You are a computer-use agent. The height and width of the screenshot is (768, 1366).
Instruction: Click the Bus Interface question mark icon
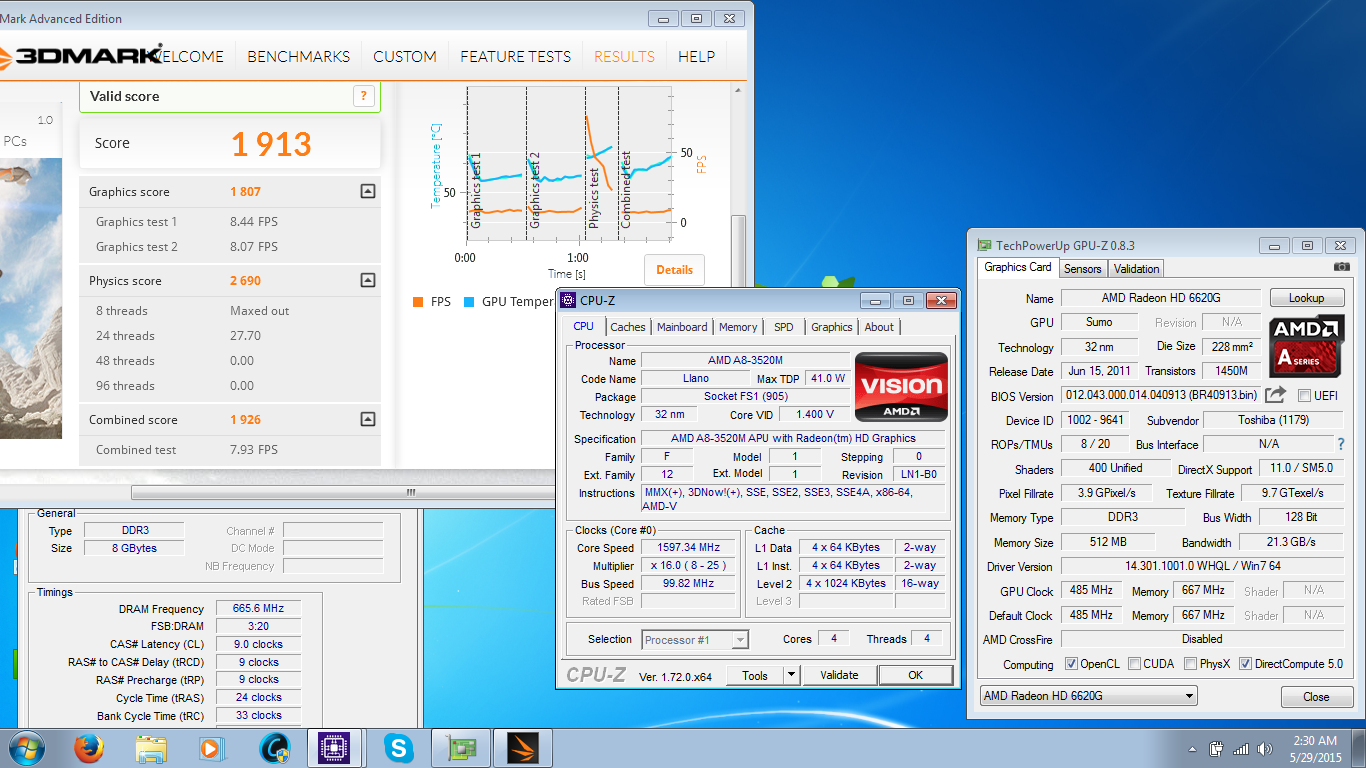click(1341, 444)
